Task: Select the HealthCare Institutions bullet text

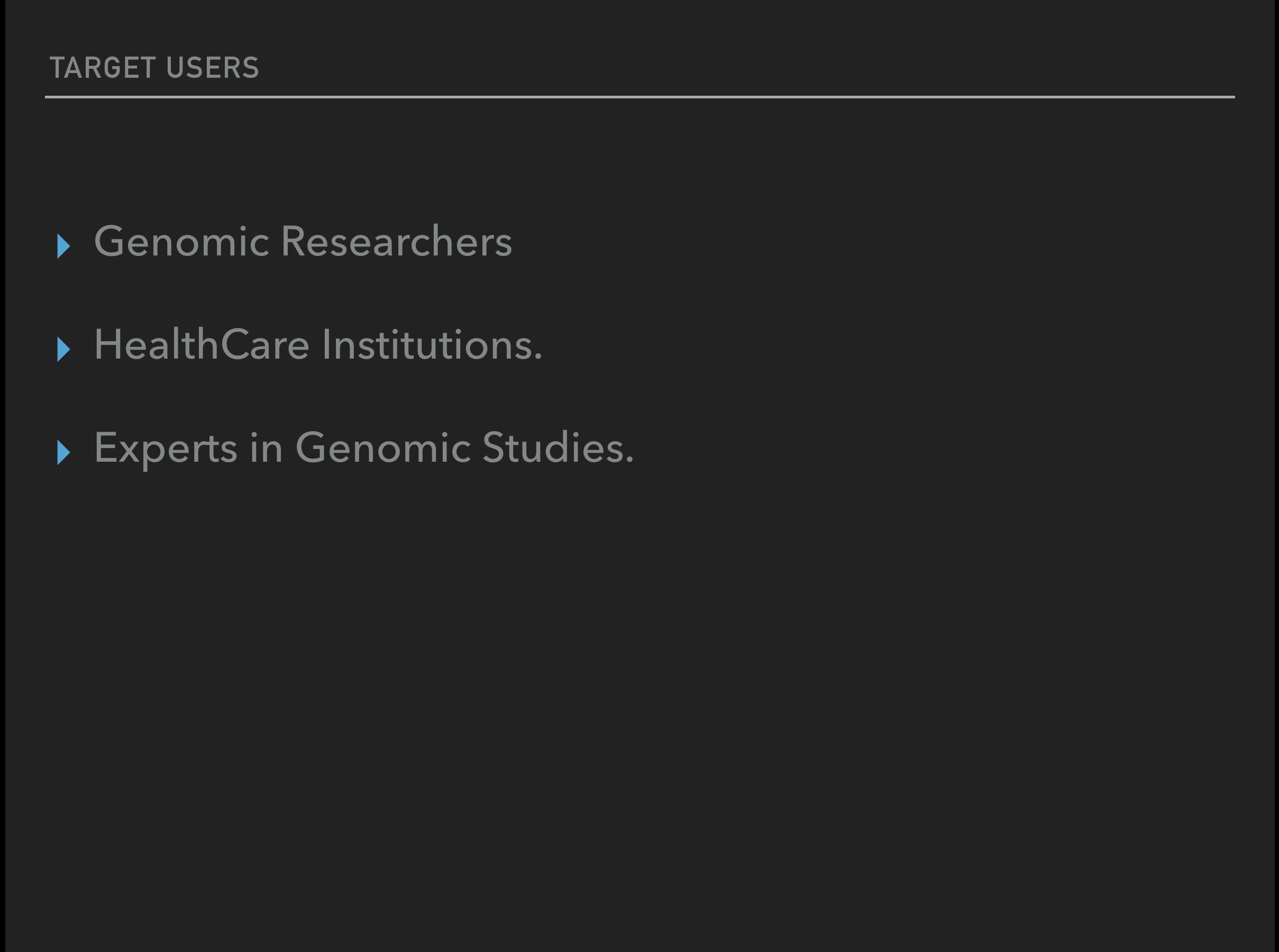Action: (317, 345)
